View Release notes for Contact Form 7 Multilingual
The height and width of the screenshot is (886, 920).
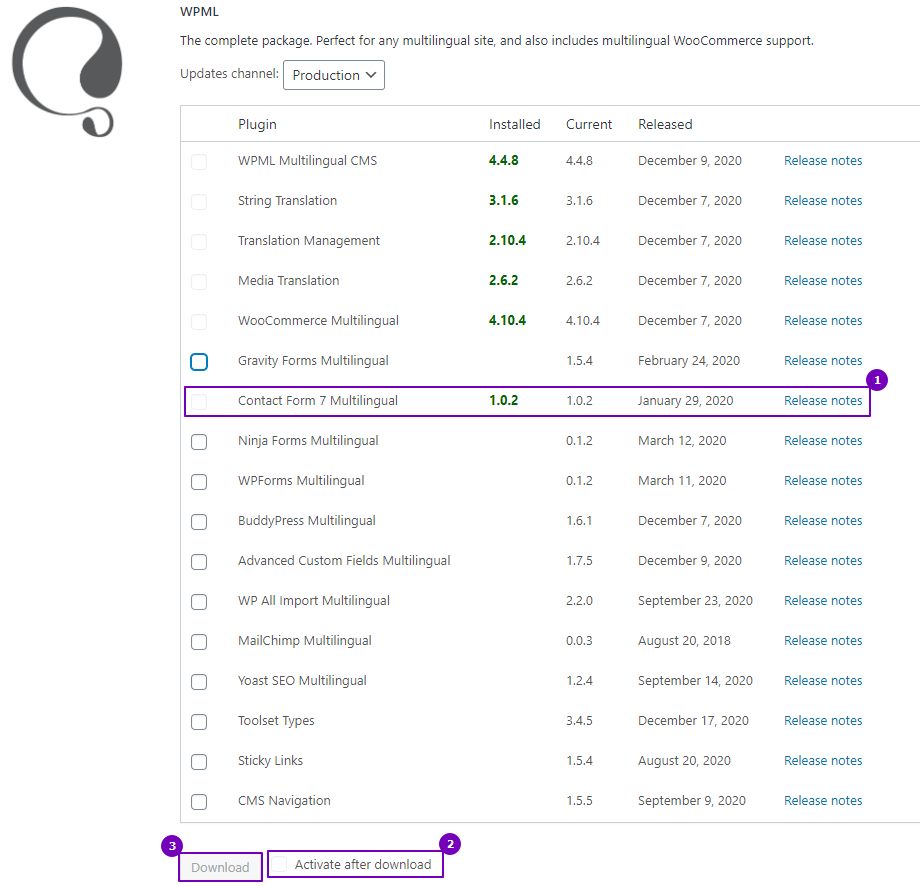(x=823, y=400)
